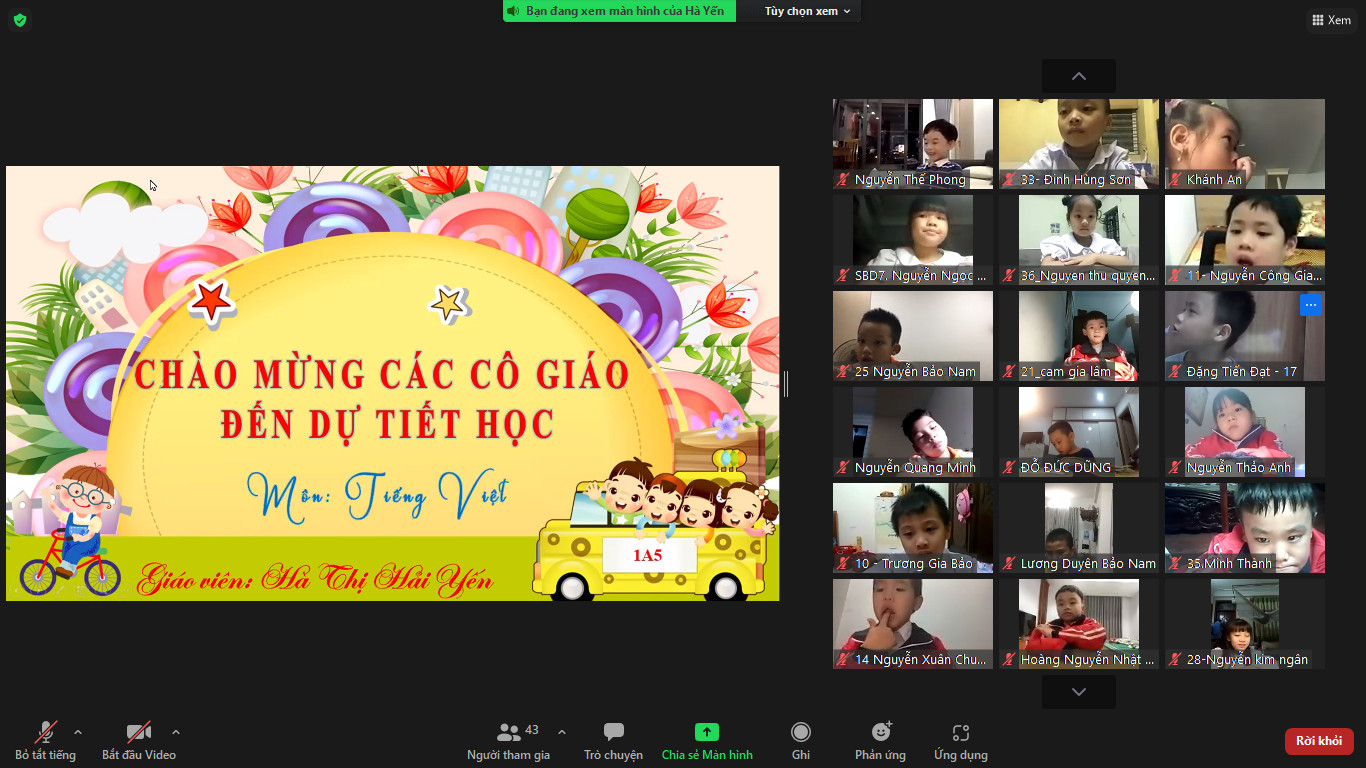1366x768 pixels.
Task: Expand audio options arrow beside microphone
Action: coord(78,732)
